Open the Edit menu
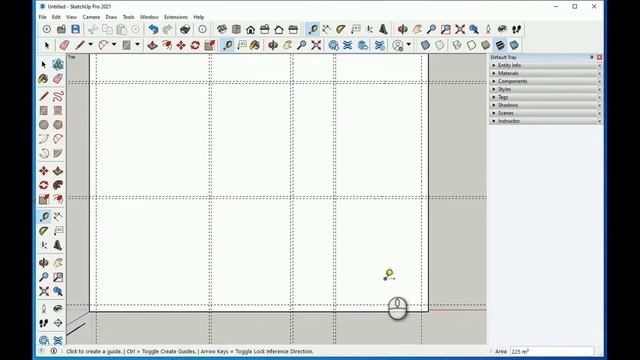The image size is (640, 360). 56,17
